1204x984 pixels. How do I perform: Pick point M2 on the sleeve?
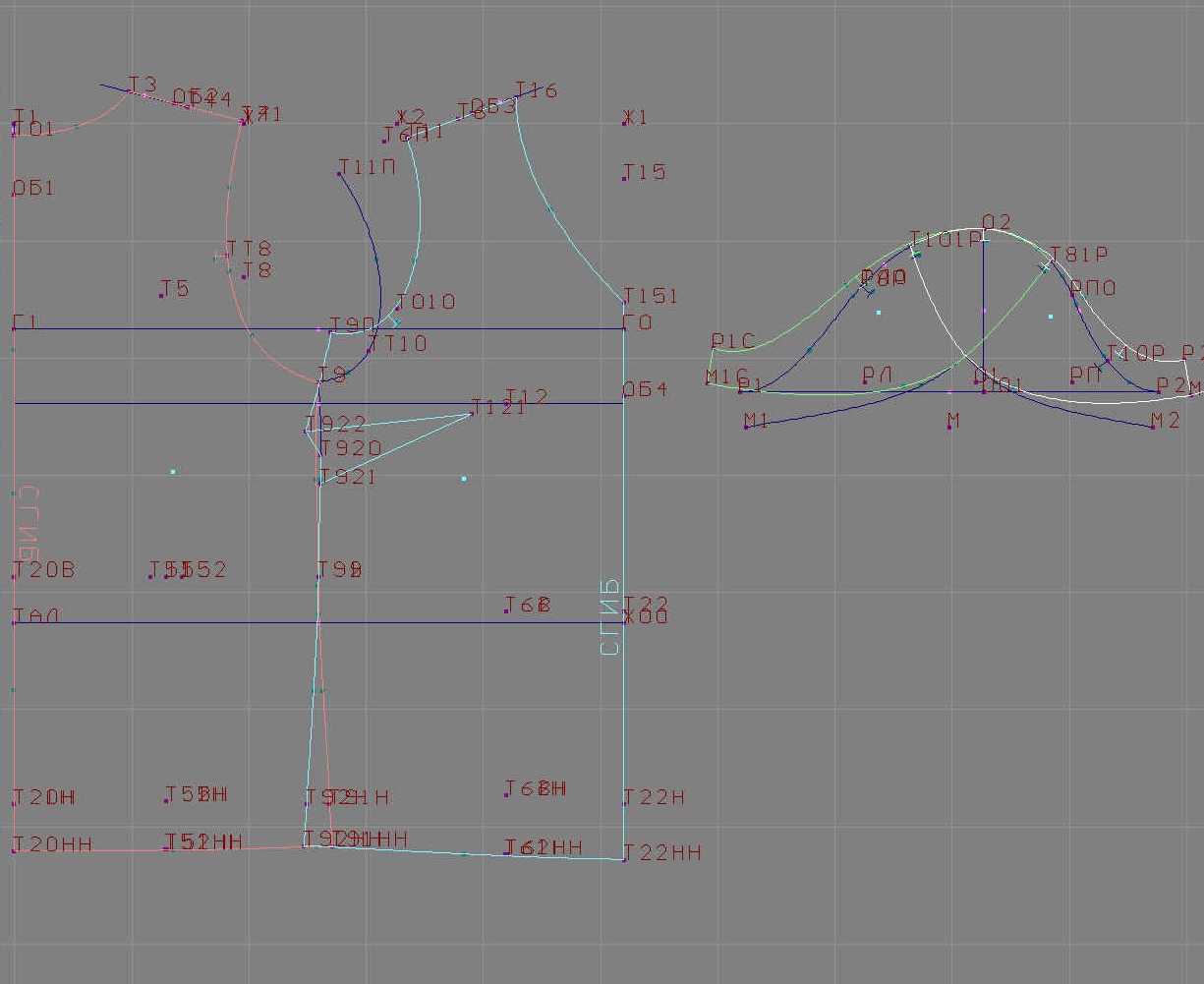pyautogui.click(x=1152, y=427)
